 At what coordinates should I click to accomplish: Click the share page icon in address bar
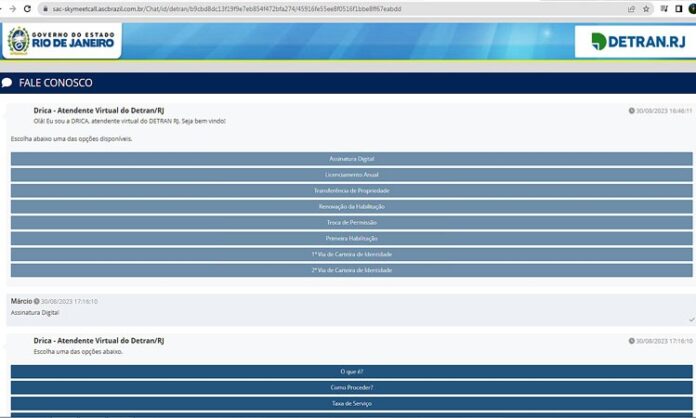point(631,8)
